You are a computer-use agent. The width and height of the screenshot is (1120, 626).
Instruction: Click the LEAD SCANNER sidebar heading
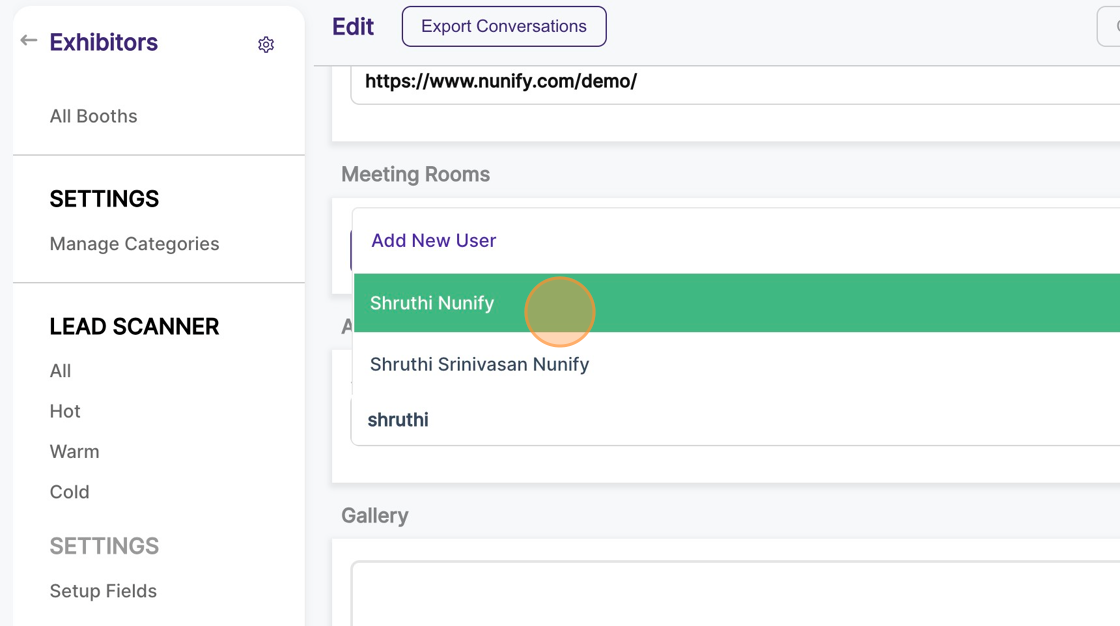tap(135, 327)
